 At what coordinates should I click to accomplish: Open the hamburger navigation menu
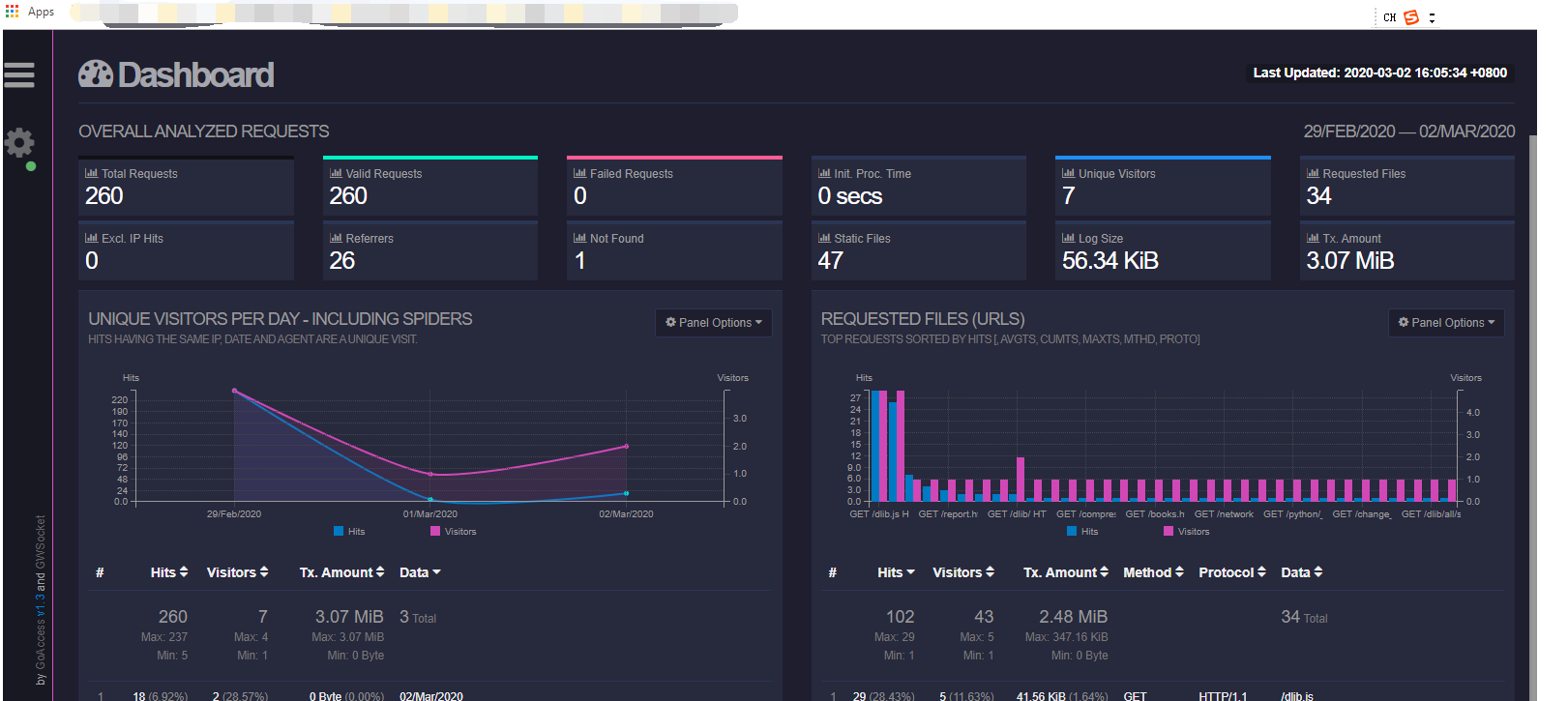click(19, 74)
